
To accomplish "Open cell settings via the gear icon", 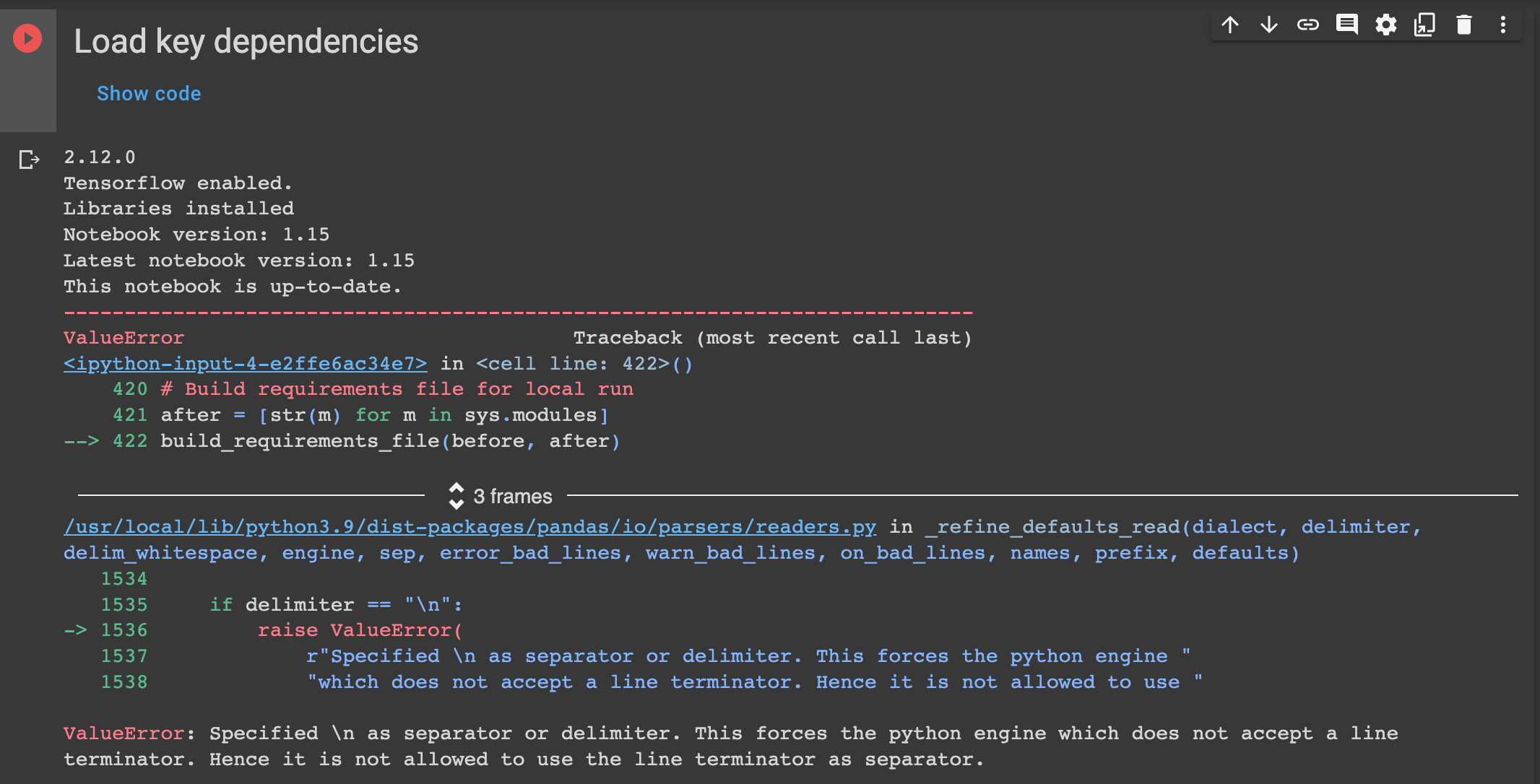I will tap(1385, 24).
